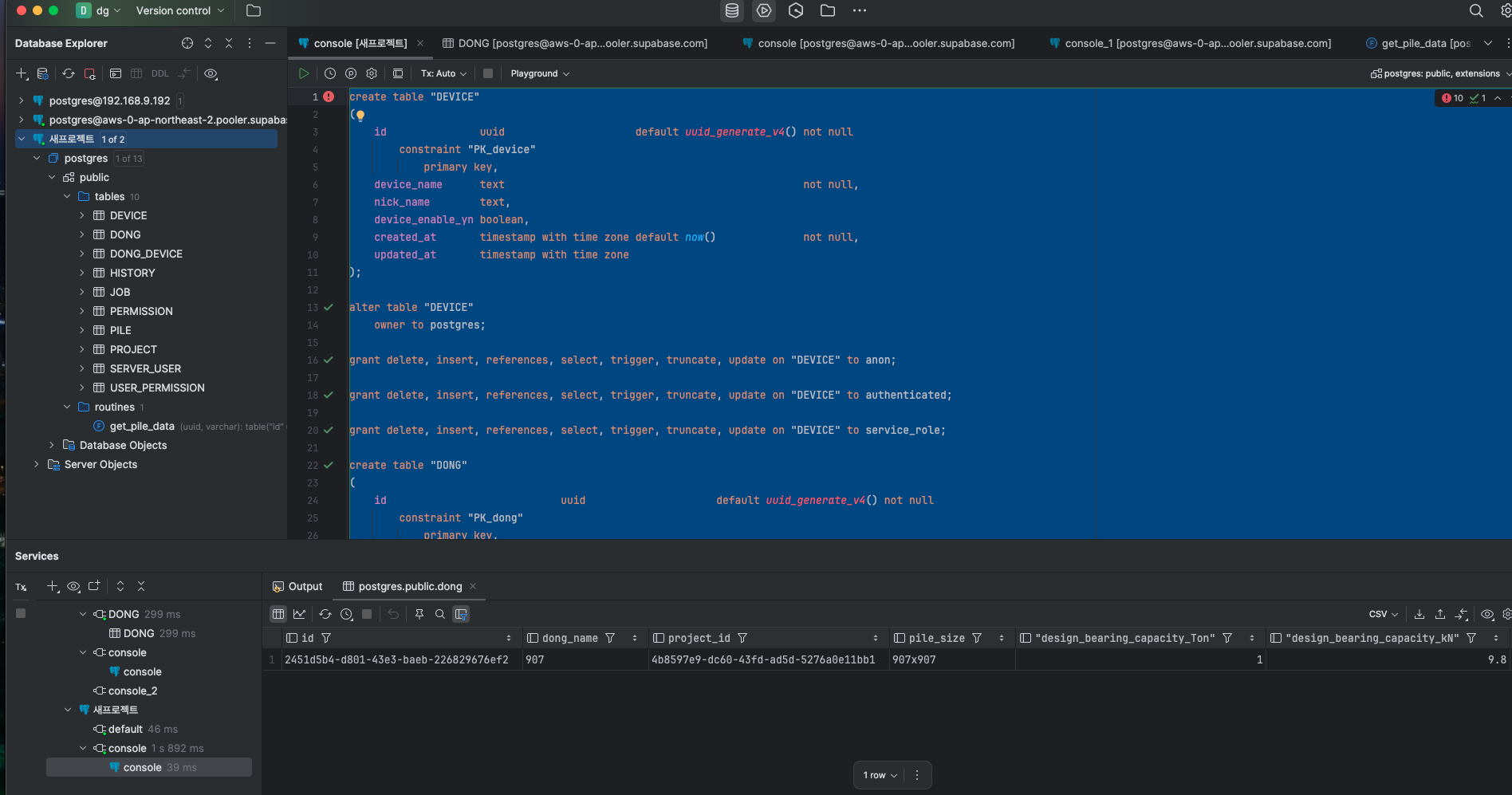The width and height of the screenshot is (1512, 795).
Task: Click the DDL button in explorer toolbar
Action: pyautogui.click(x=160, y=73)
